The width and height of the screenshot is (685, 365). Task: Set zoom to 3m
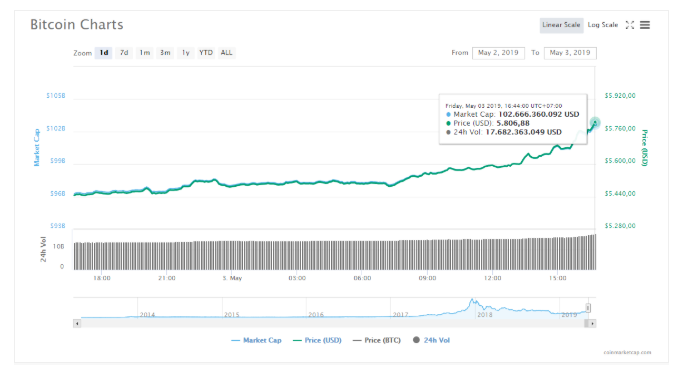pos(165,53)
